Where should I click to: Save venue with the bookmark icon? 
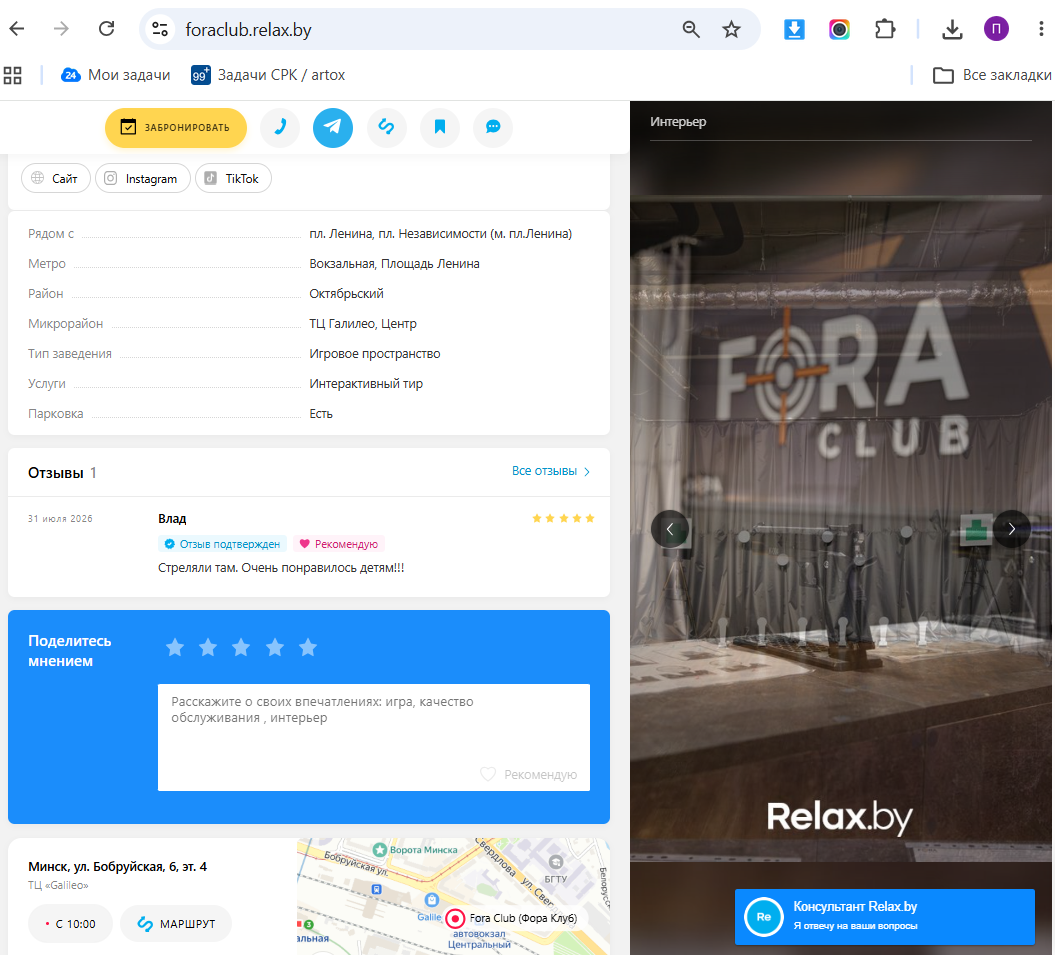pos(440,127)
